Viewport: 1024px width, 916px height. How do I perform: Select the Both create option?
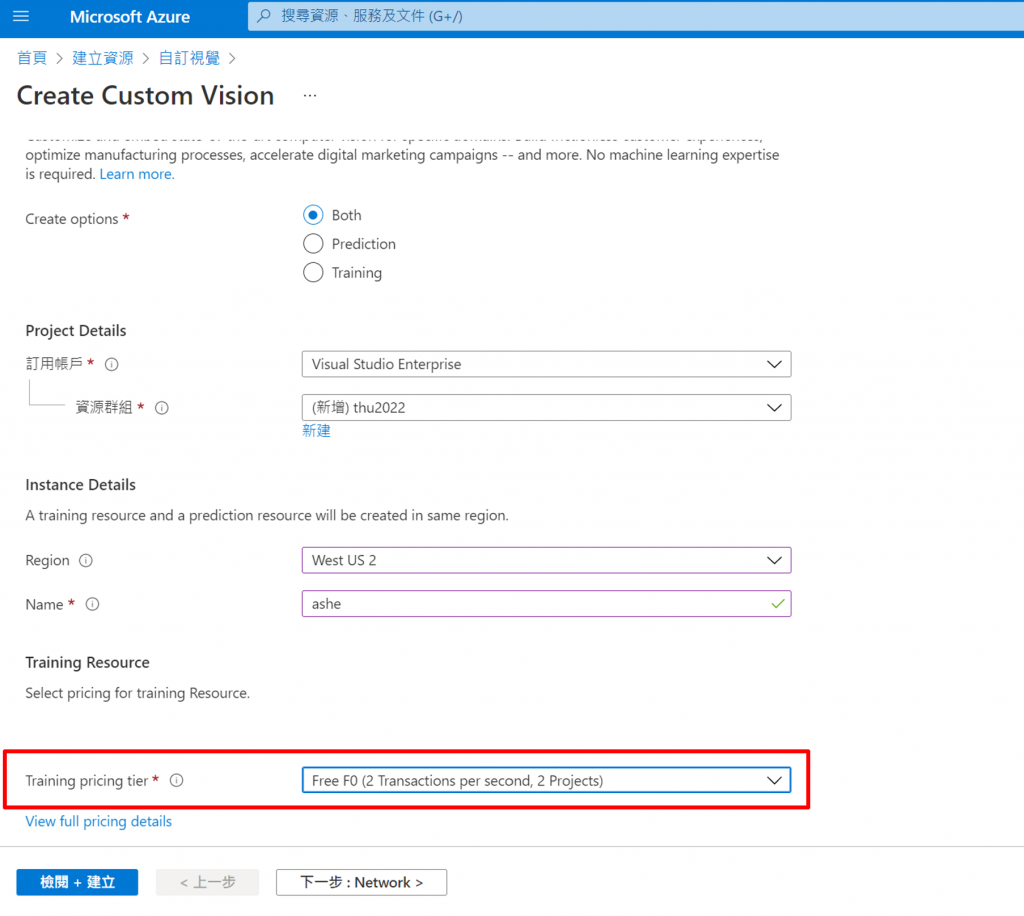tap(313, 215)
